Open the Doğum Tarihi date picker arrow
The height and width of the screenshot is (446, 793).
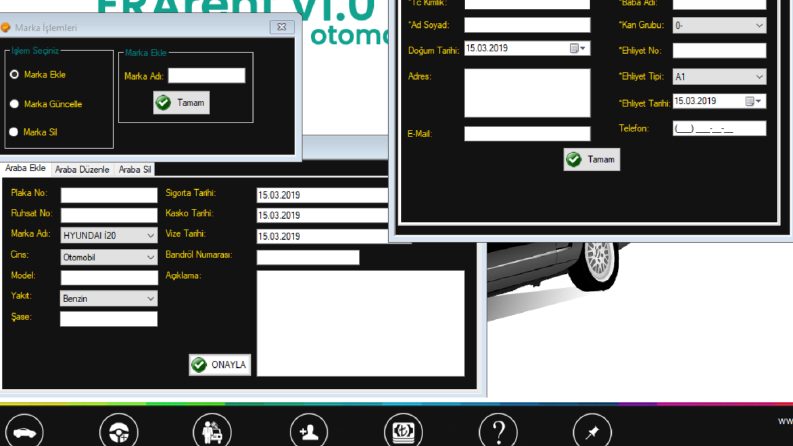pyautogui.click(x=583, y=49)
